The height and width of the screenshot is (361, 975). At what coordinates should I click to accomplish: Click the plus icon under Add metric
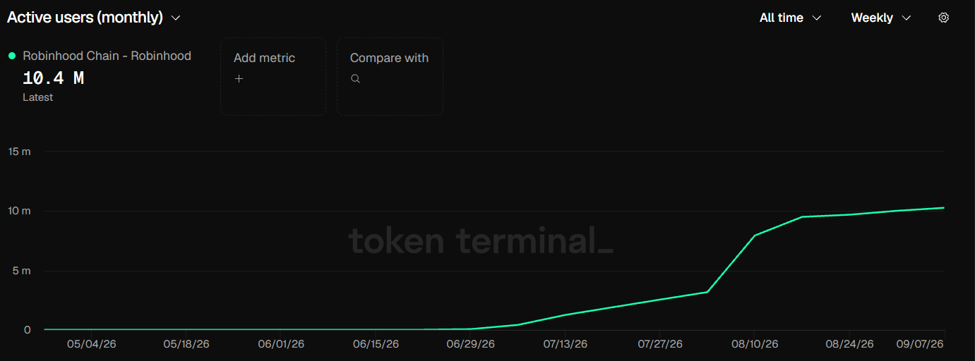point(239,79)
